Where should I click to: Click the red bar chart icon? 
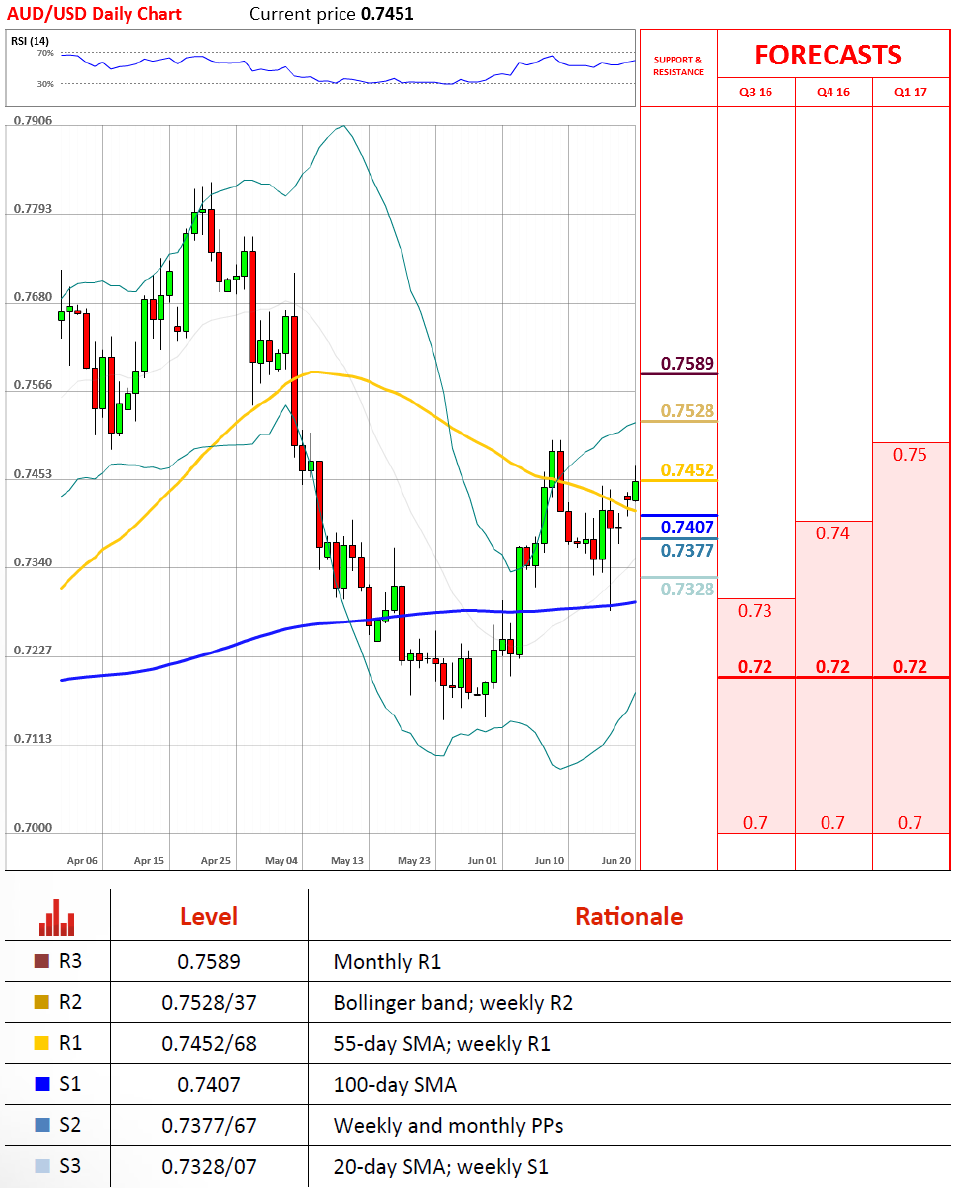[57, 918]
